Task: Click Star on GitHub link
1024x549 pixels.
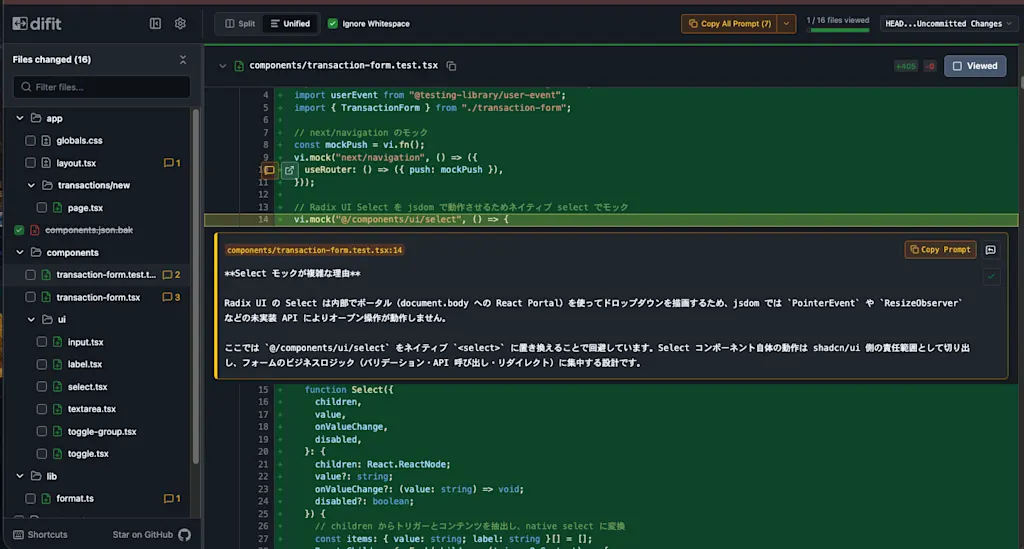Action: 152,535
